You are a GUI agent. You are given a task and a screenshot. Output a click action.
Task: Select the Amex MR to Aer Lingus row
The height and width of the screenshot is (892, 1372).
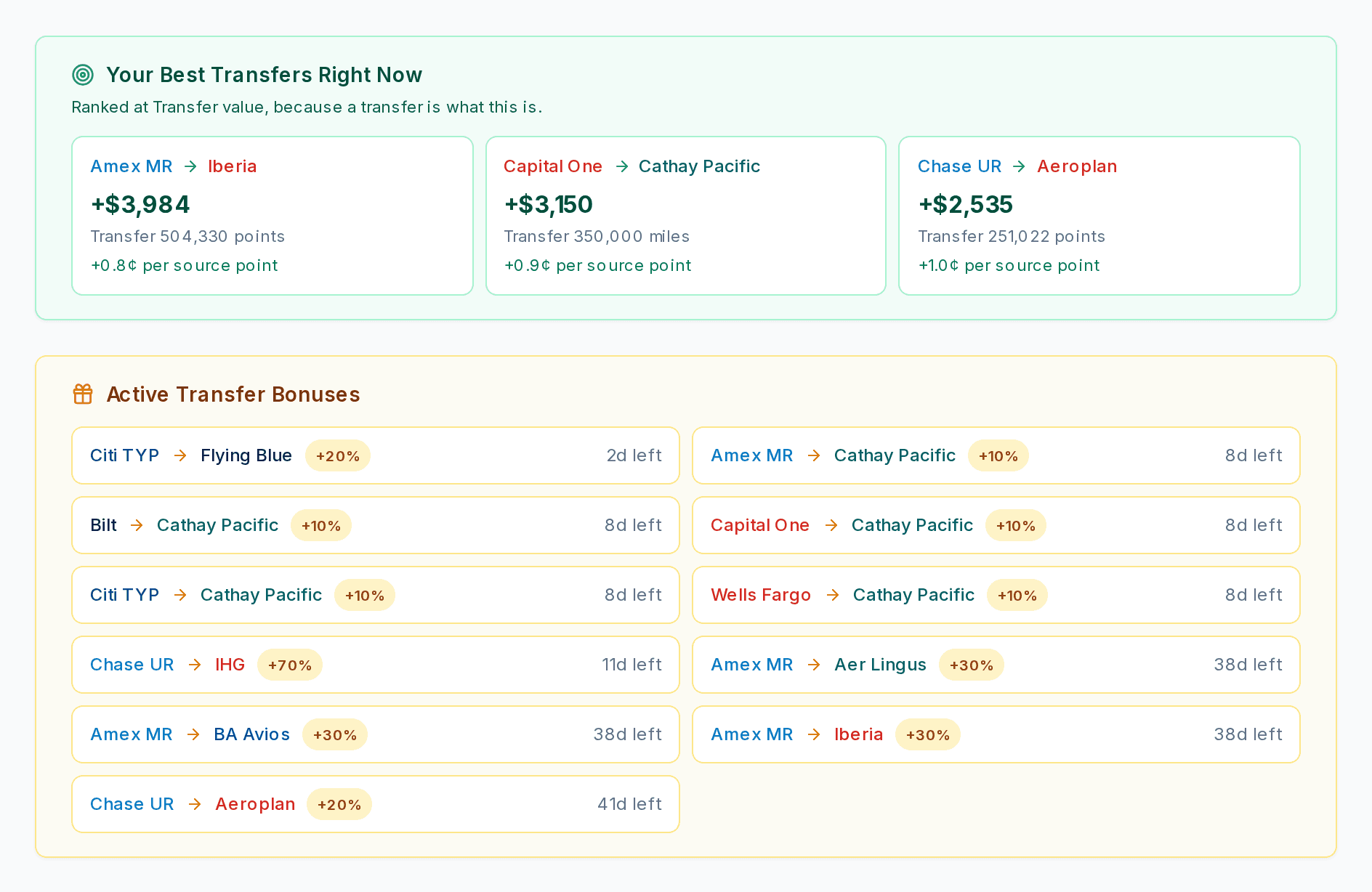click(x=996, y=665)
